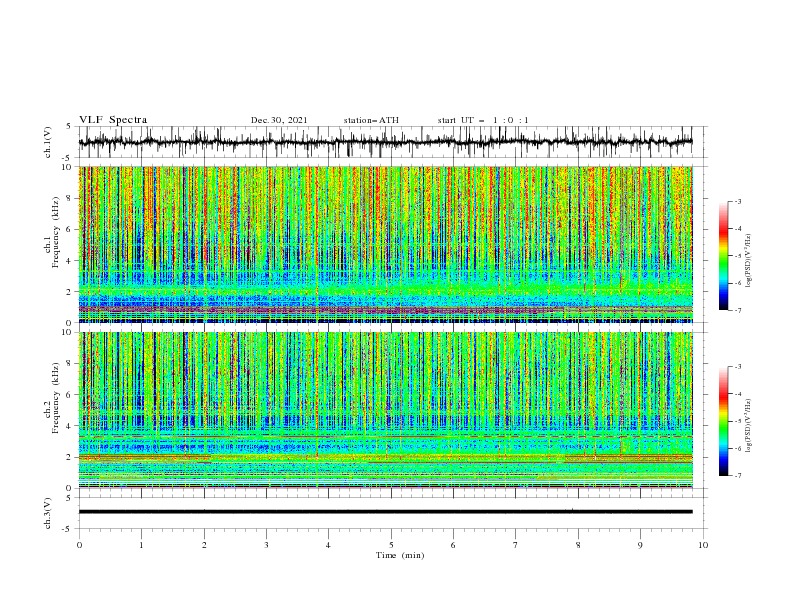Click the ch.1 spectrogram color scale bar
The height and width of the screenshot is (612, 792).
(x=723, y=256)
